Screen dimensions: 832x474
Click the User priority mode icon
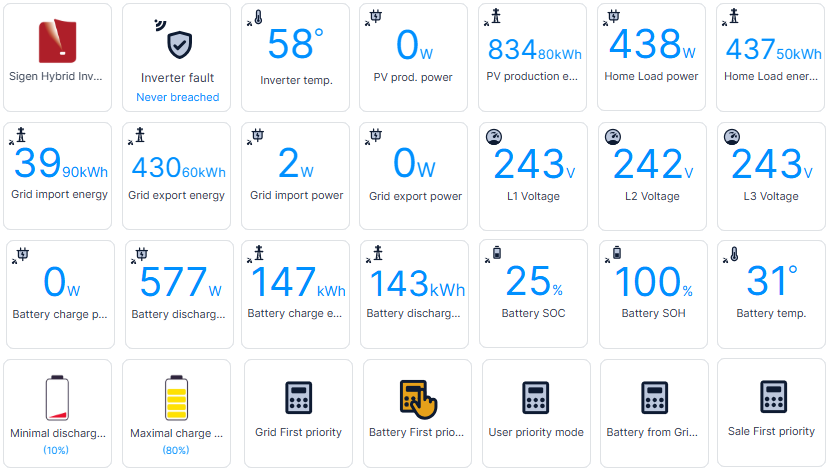(535, 398)
